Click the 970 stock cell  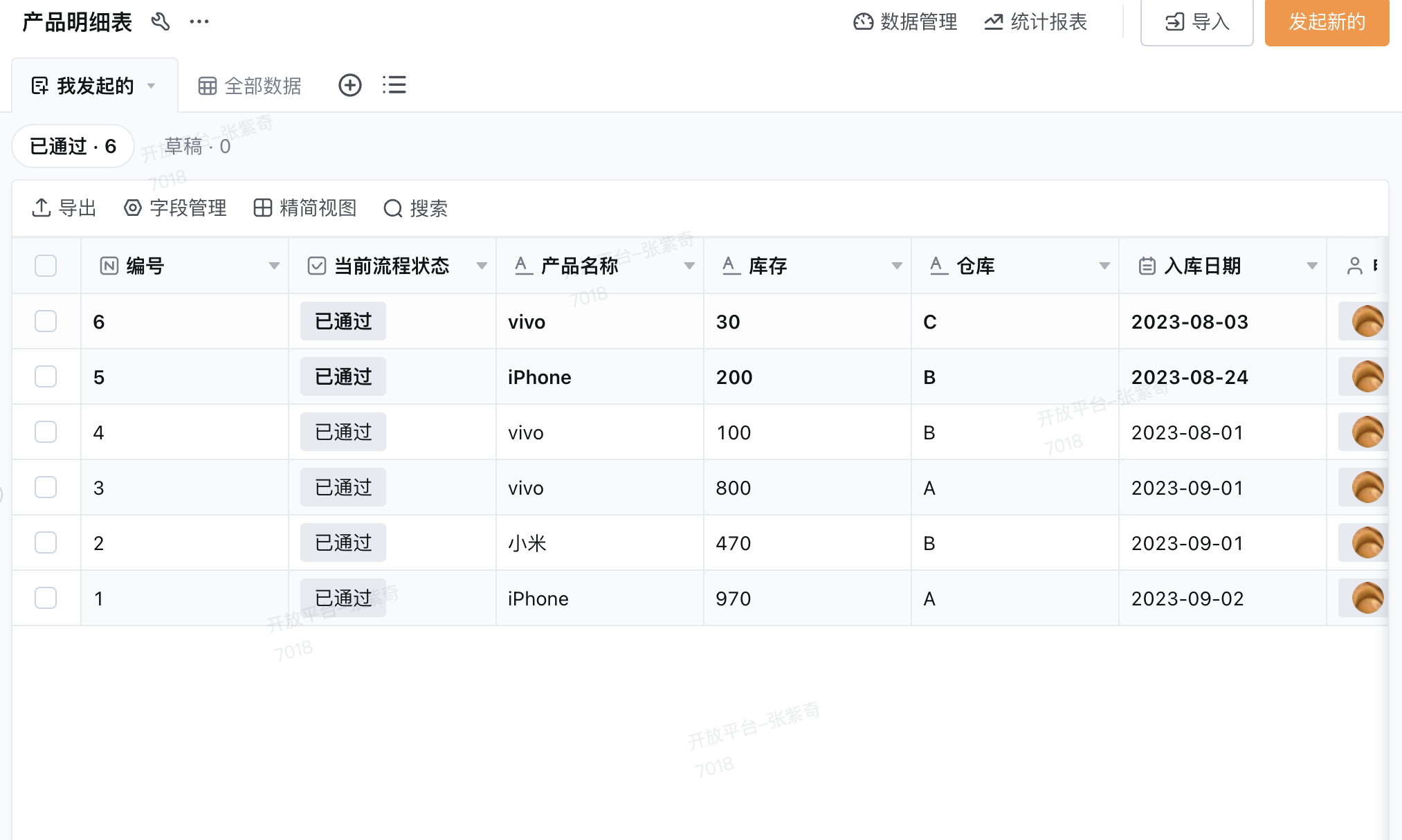808,598
